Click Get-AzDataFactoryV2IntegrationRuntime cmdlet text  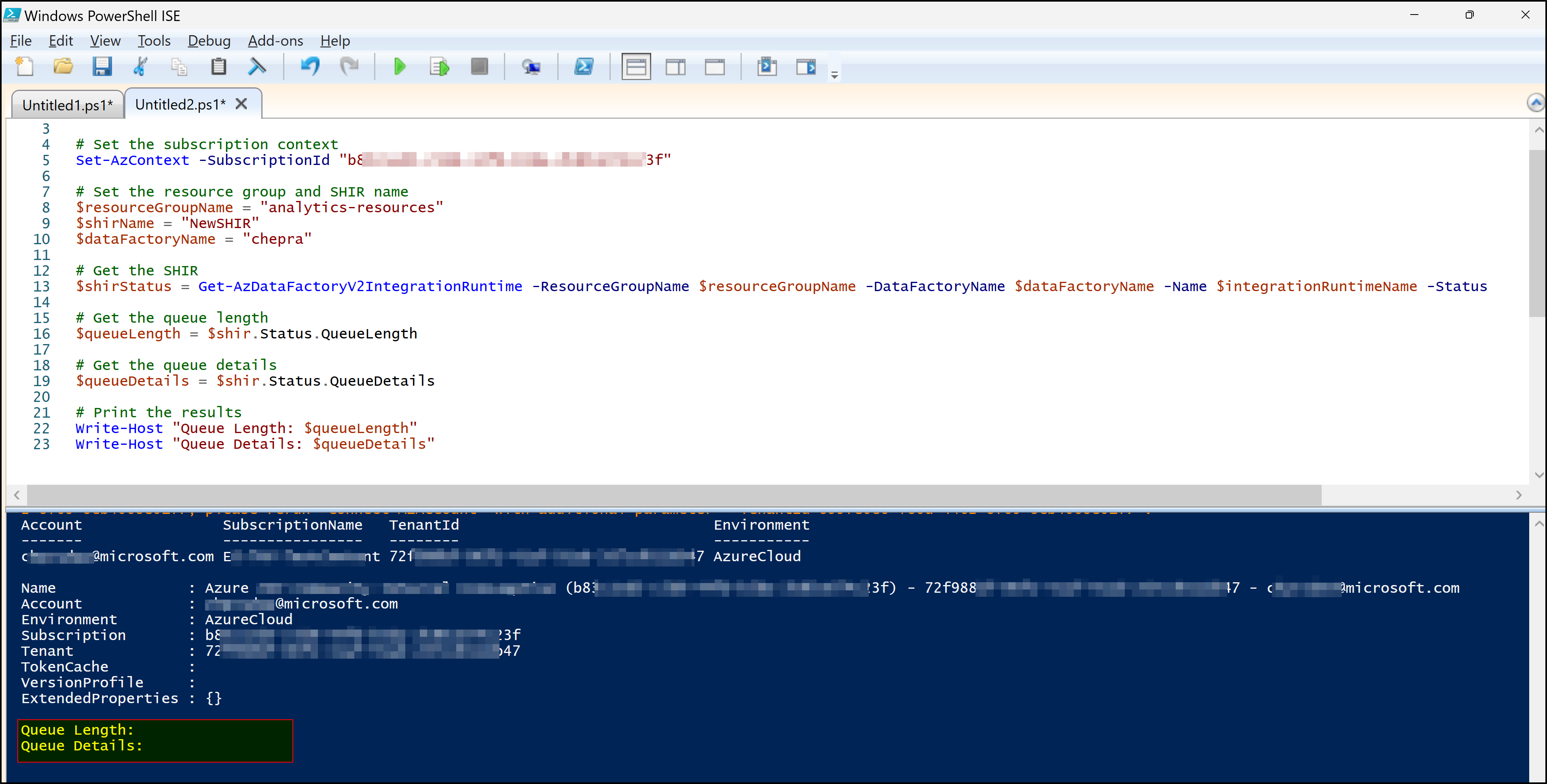(x=360, y=286)
